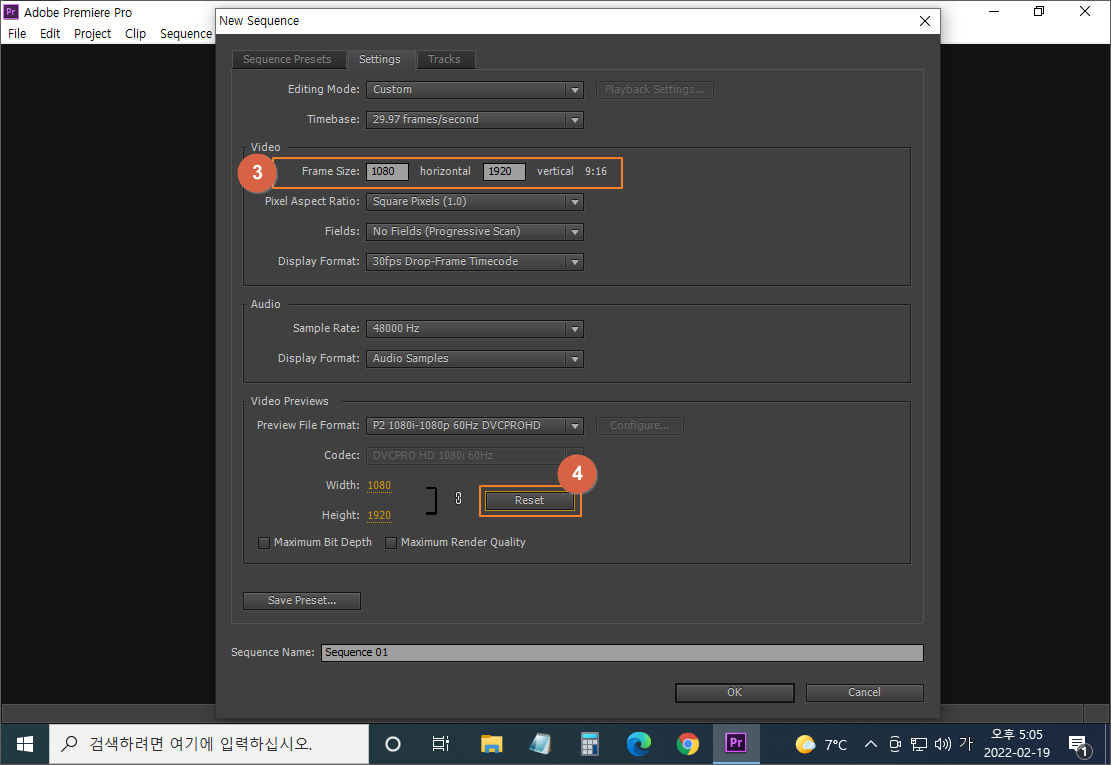1111x765 pixels.
Task: Click the vertical frame size field
Action: click(x=504, y=171)
